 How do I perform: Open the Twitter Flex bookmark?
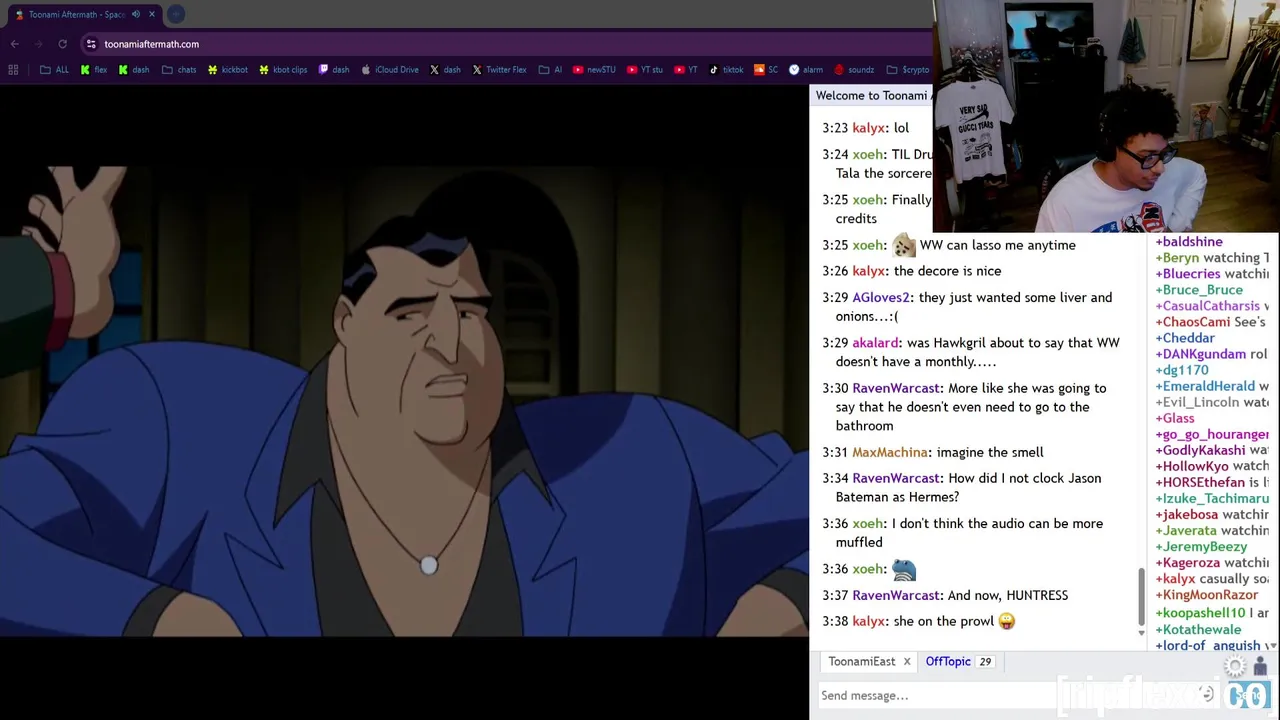(x=499, y=70)
